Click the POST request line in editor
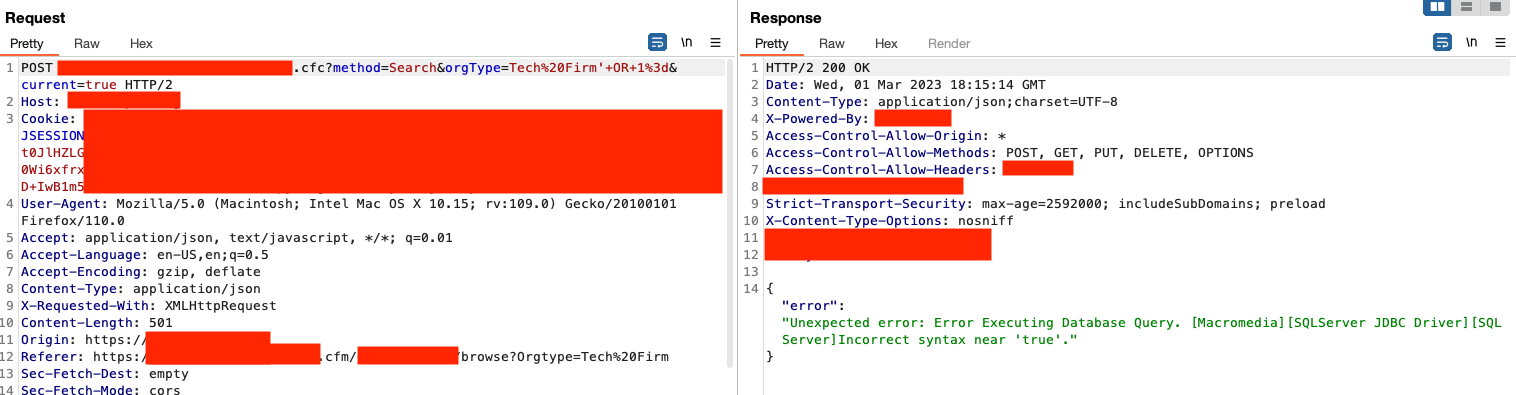 (x=349, y=68)
